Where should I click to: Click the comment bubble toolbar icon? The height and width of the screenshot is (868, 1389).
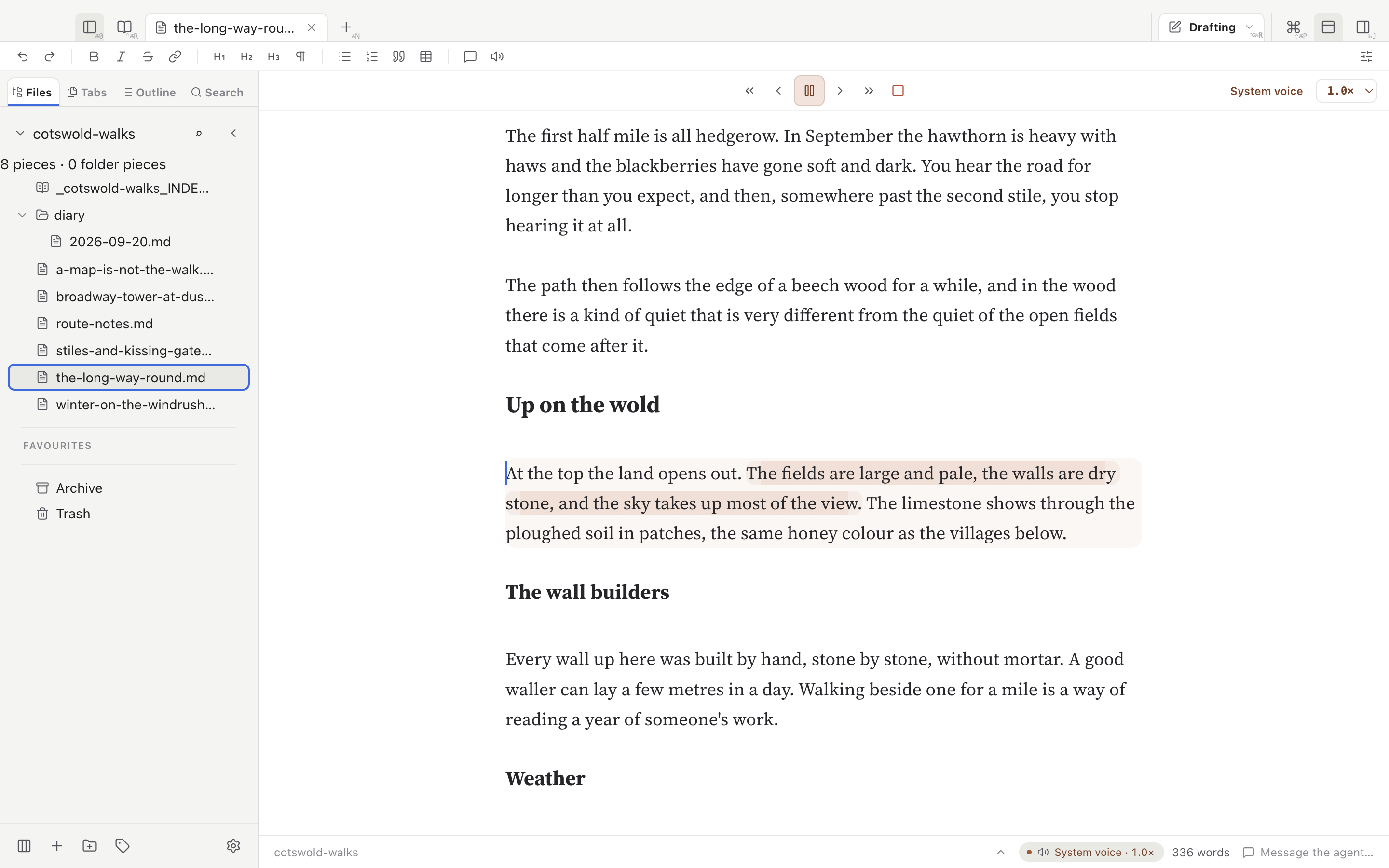click(470, 56)
